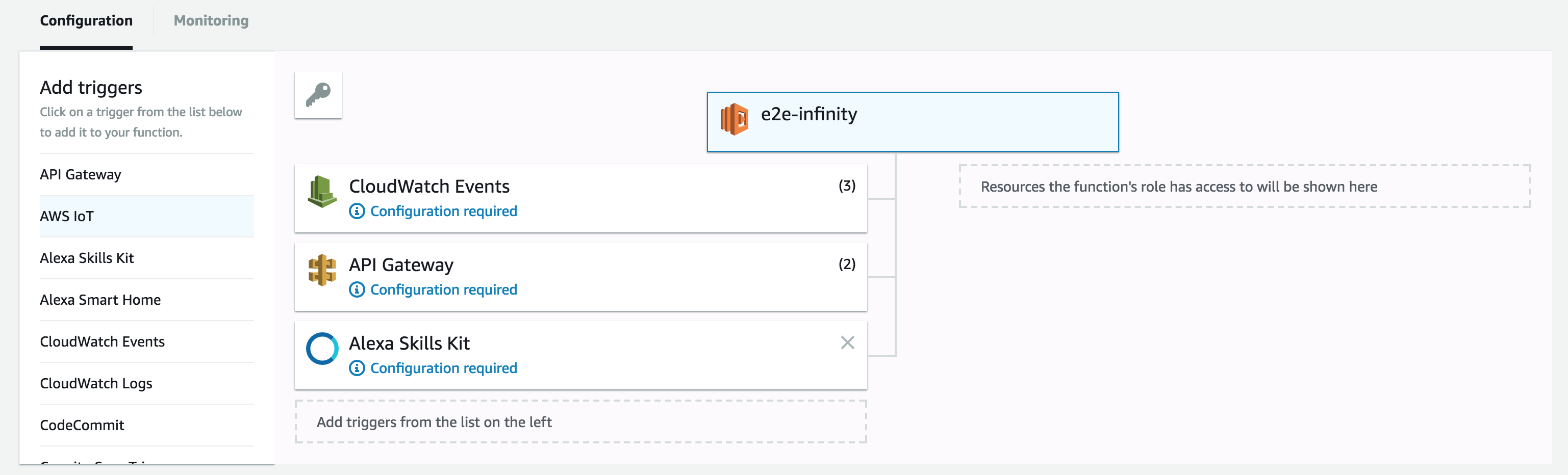Viewport: 1568px width, 475px height.
Task: Click the info icon under API Gateway card
Action: click(x=357, y=289)
